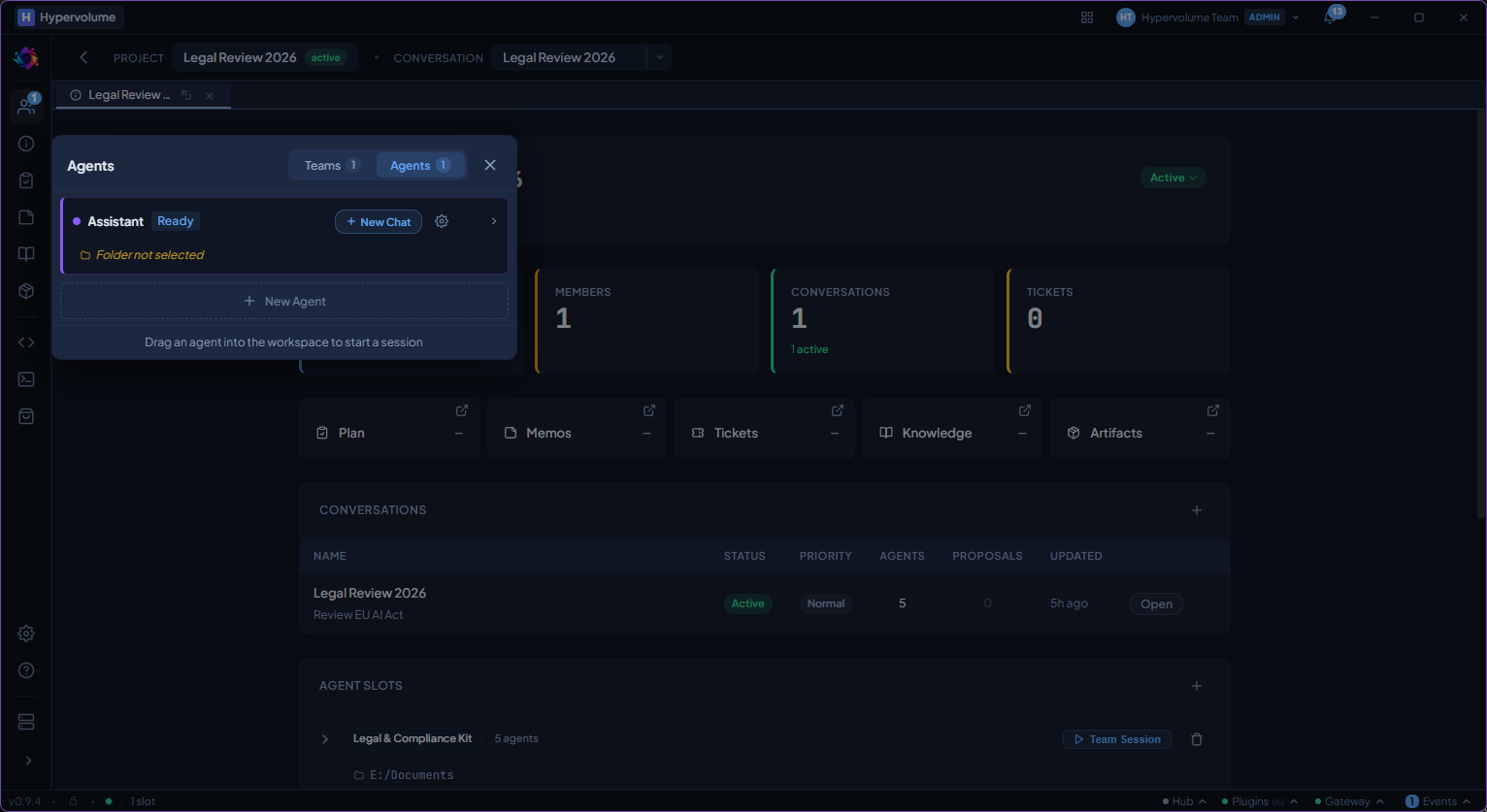Expand the left sidebar with chevron
Image resolution: width=1487 pixels, height=812 pixels.
click(28, 761)
